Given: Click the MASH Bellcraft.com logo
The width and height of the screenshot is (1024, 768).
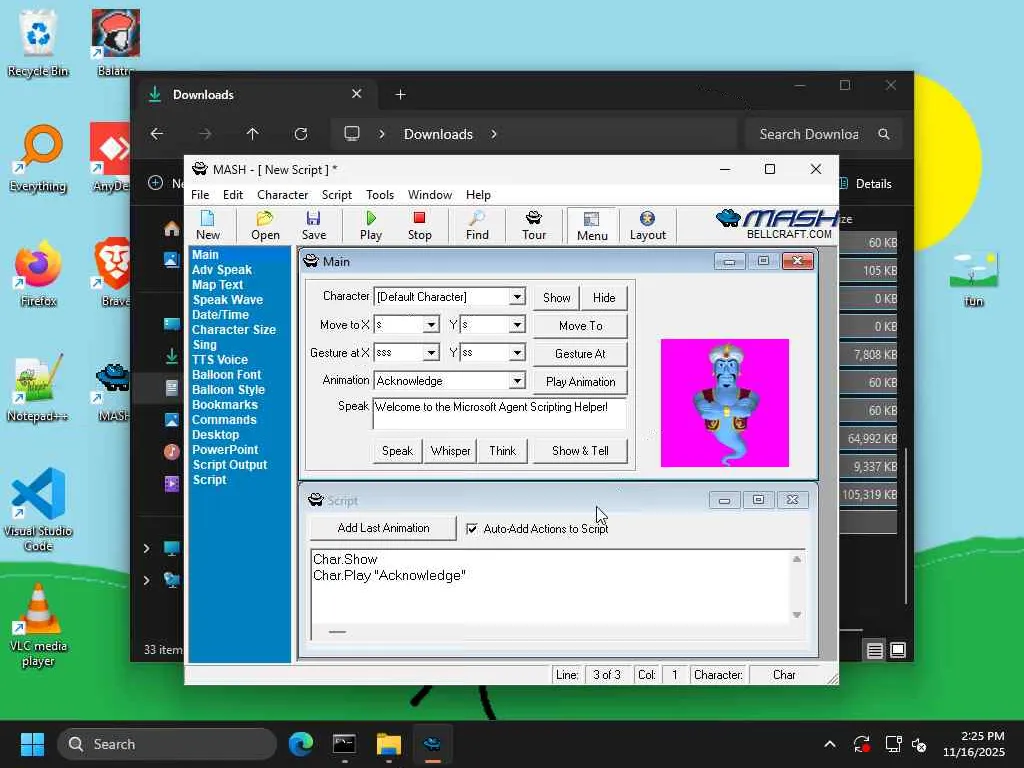Looking at the screenshot, I should (776, 224).
